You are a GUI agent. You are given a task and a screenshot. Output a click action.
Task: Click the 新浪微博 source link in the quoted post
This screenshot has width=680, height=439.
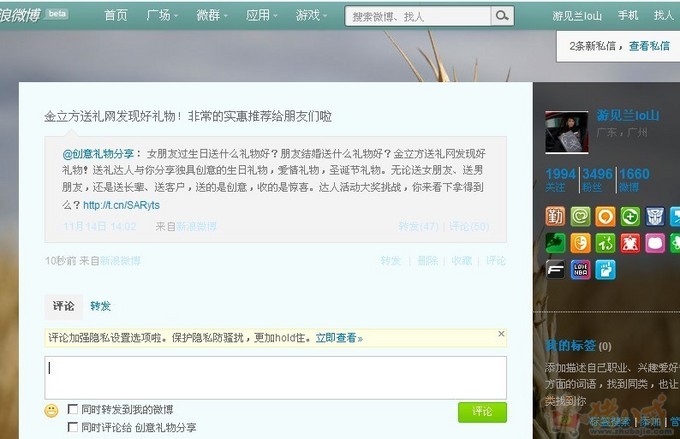196,226
